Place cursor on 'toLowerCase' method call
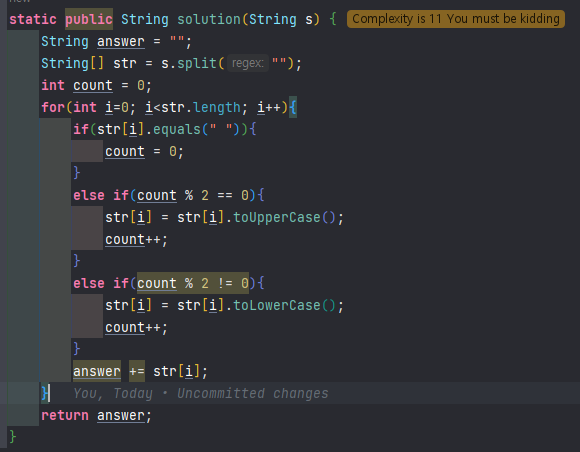The image size is (580, 452). point(277,306)
